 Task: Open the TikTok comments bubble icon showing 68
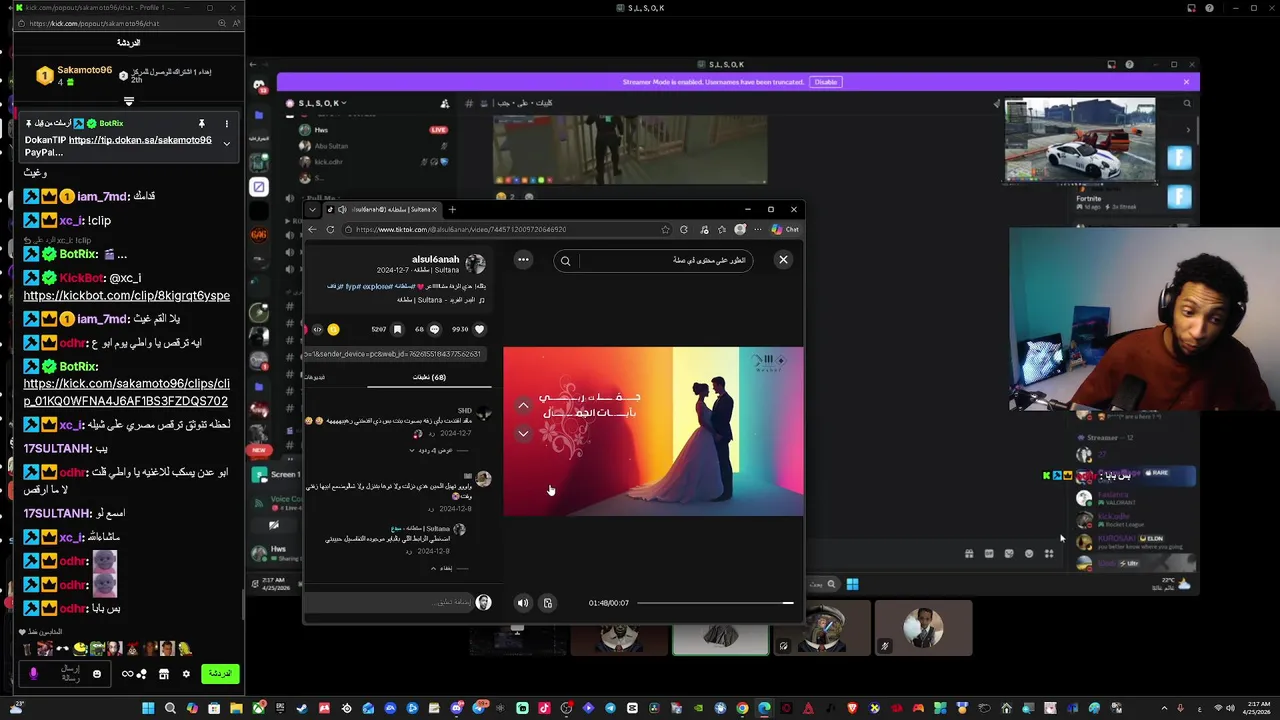434,329
